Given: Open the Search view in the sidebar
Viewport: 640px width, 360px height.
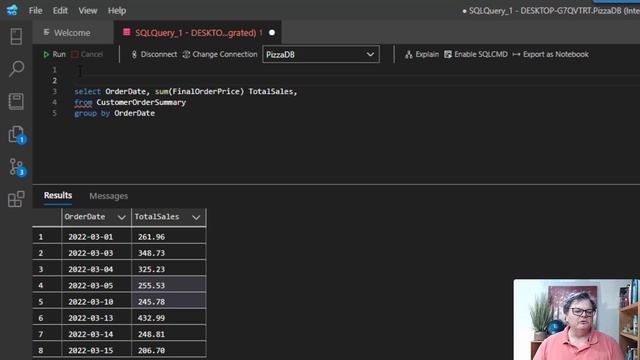Looking at the screenshot, I should (x=16, y=69).
